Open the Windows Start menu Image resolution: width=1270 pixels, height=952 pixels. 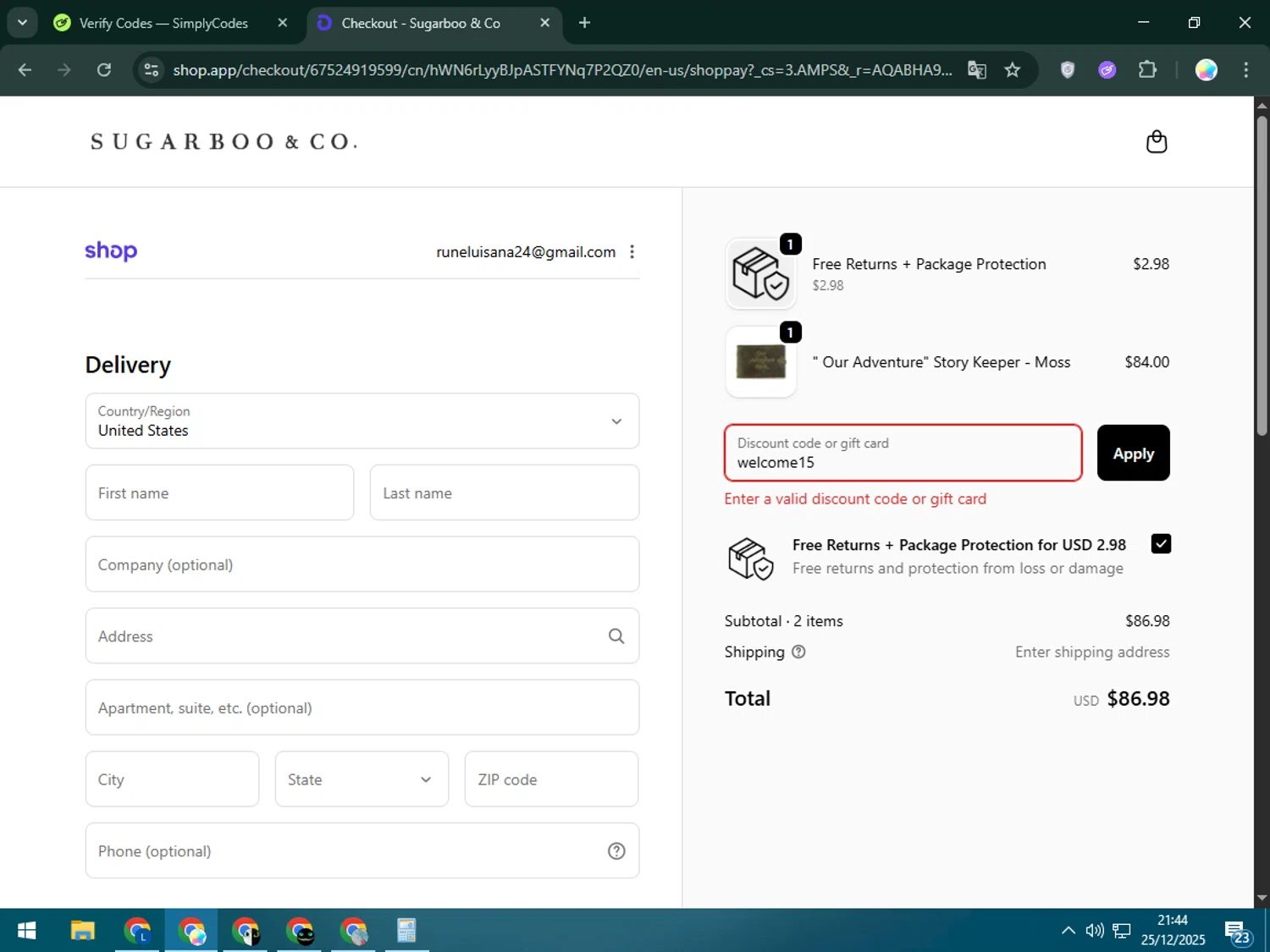point(27,931)
